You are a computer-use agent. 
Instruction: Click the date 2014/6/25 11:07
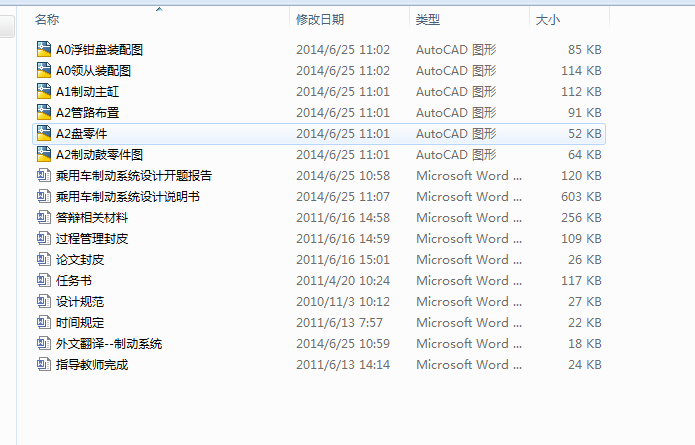343,196
